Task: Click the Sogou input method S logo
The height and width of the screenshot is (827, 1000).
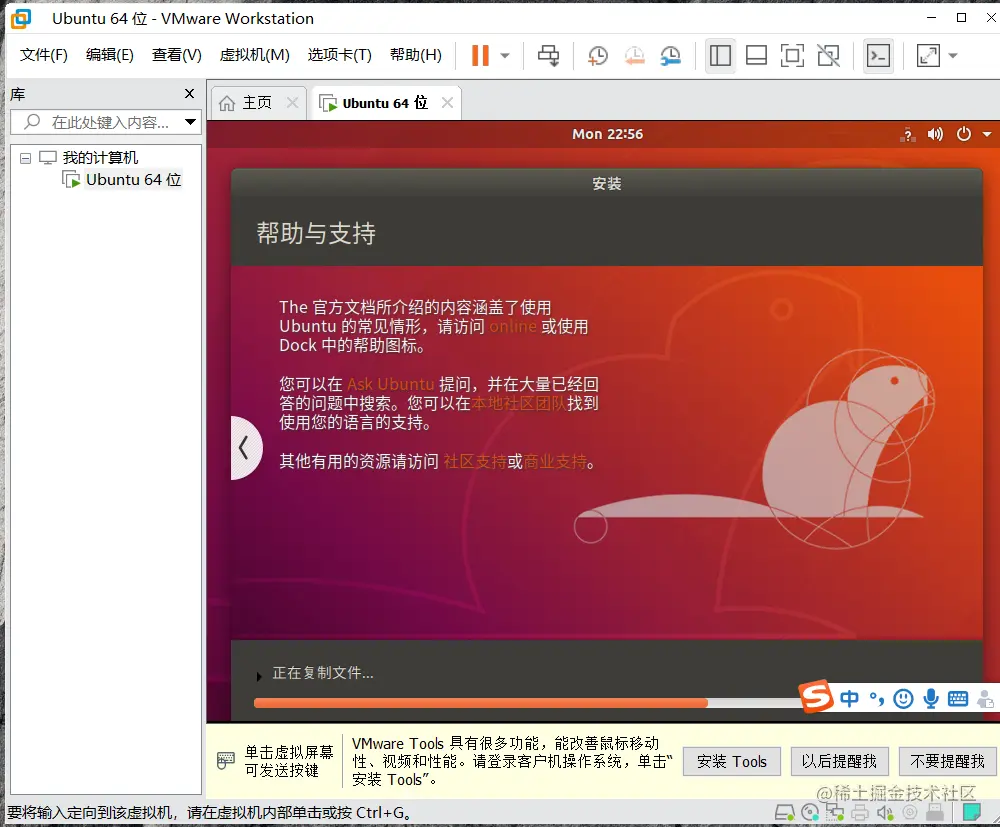Action: 816,696
